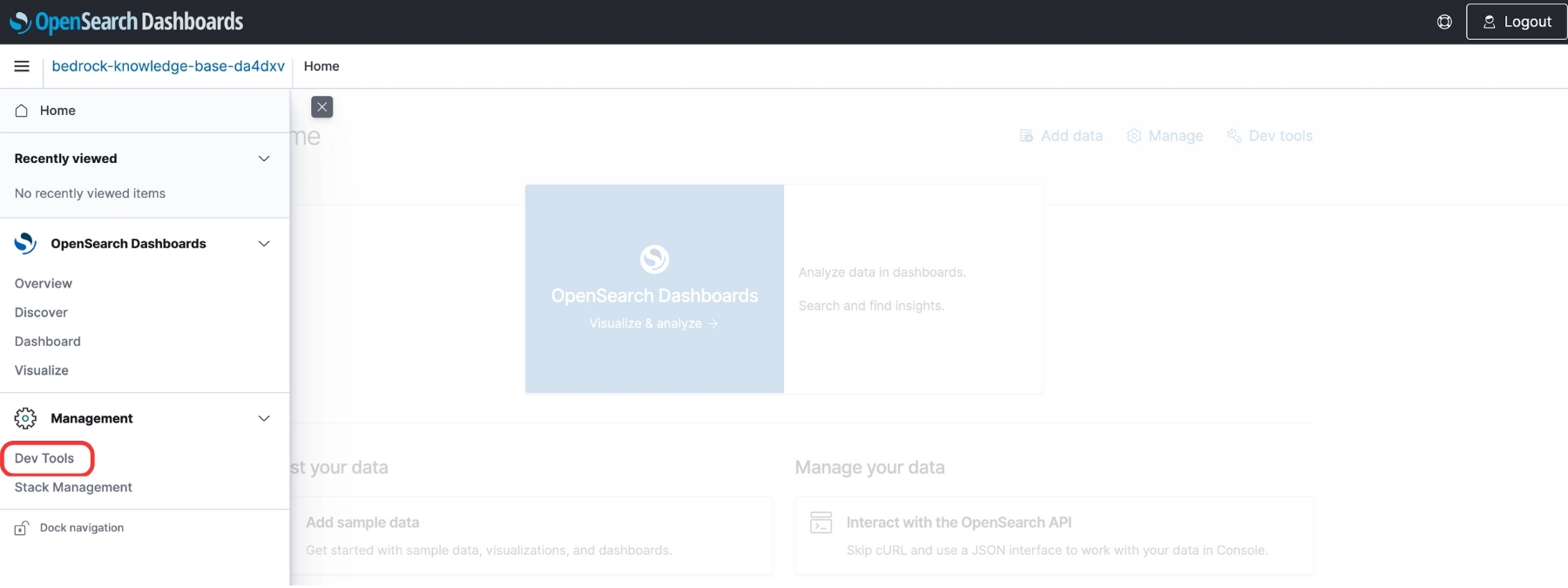Screen dimensions: 1568x588
Task: Collapse the OpenSearch Dashboards nav group
Action: (x=264, y=244)
